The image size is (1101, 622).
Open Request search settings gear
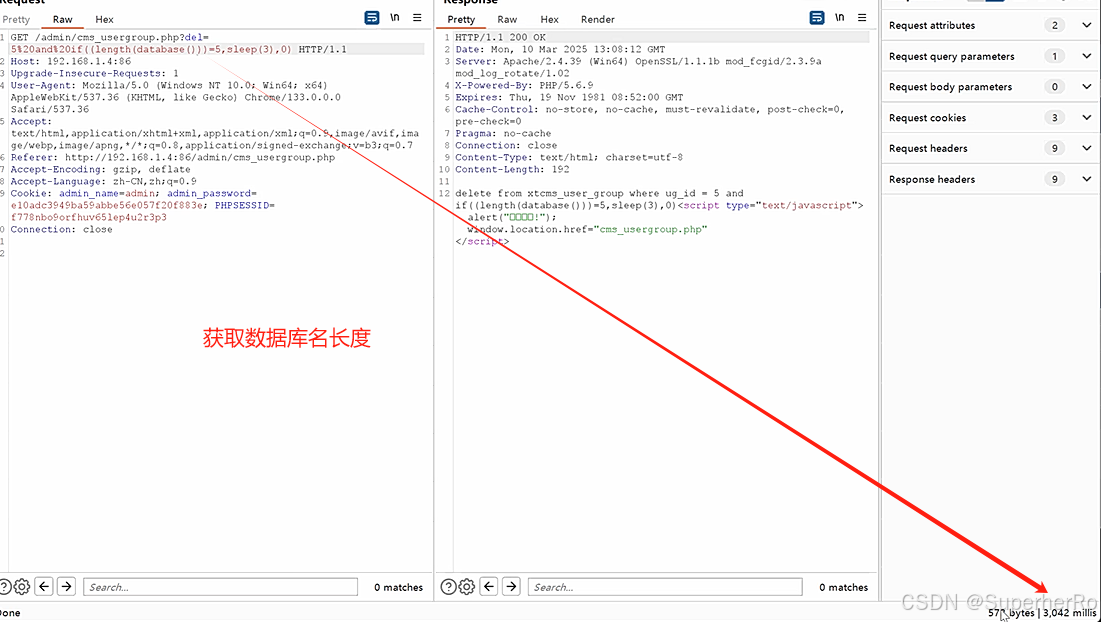[22, 586]
